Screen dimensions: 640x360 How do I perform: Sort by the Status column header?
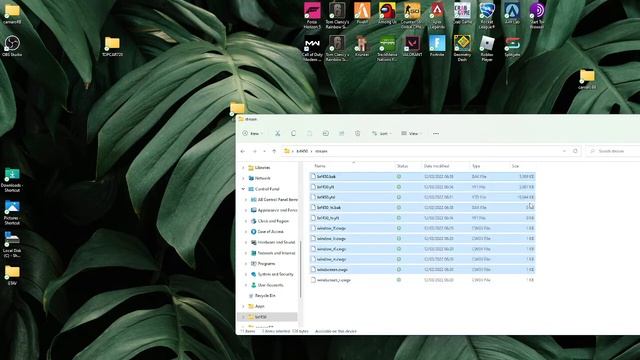402,166
